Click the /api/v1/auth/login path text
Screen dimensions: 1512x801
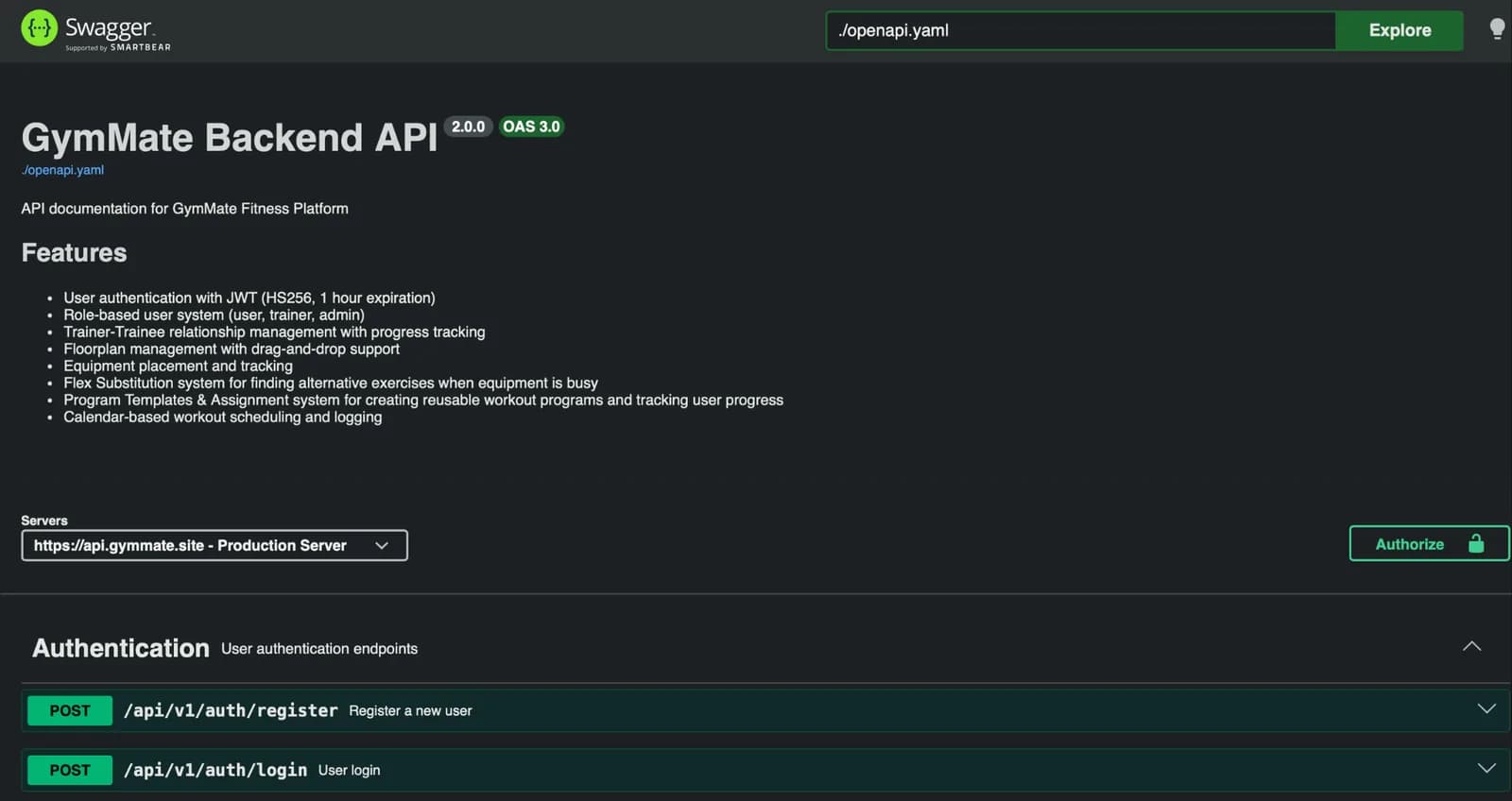215,770
